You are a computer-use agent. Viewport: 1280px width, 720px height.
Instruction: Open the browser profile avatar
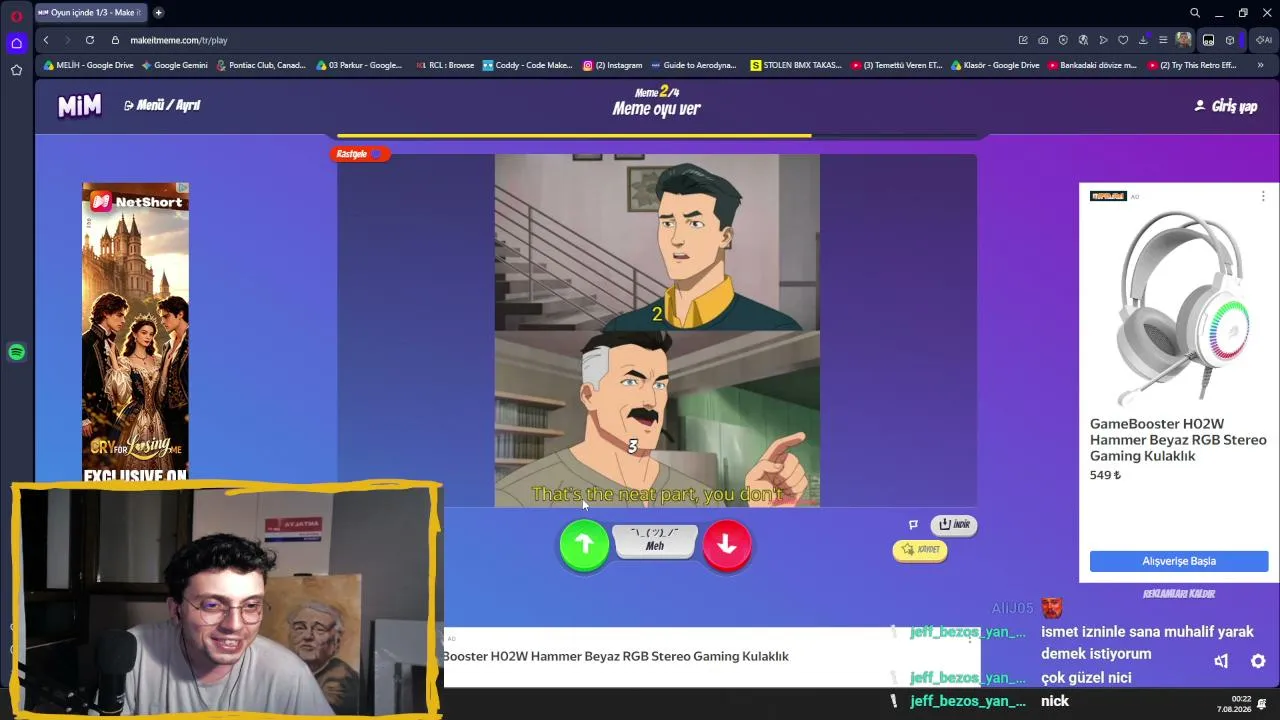[1184, 40]
